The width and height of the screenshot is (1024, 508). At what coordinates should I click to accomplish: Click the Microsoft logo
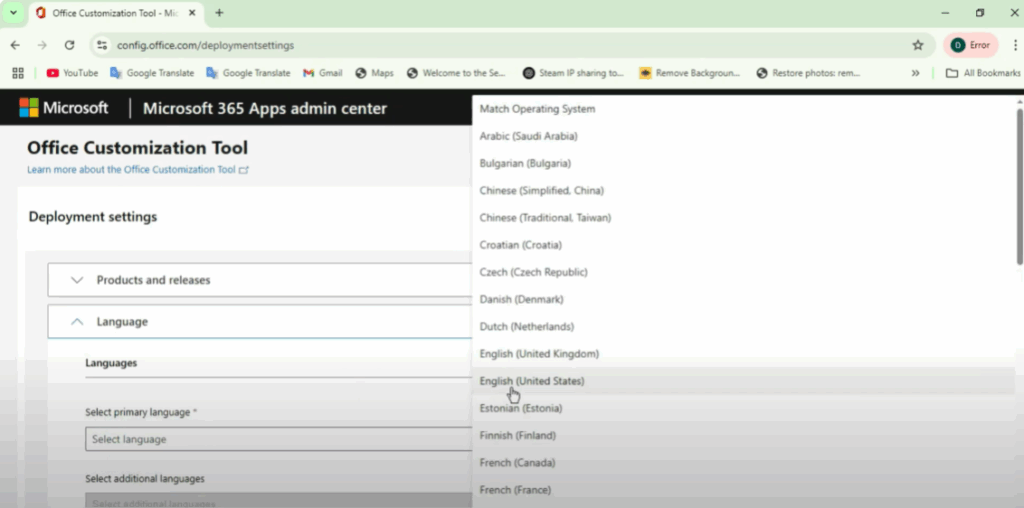click(x=64, y=108)
